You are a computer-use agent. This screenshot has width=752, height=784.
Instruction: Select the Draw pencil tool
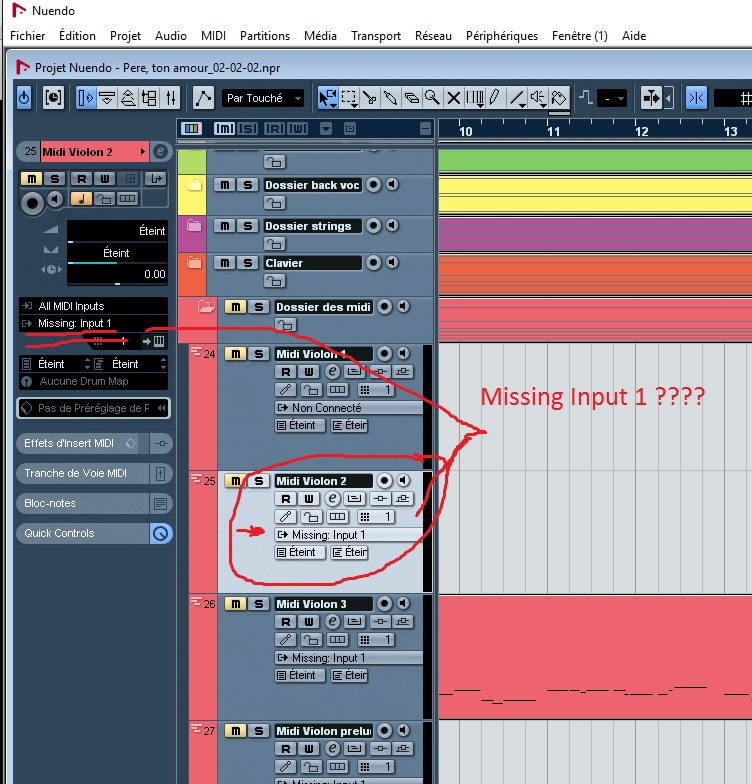[x=495, y=98]
